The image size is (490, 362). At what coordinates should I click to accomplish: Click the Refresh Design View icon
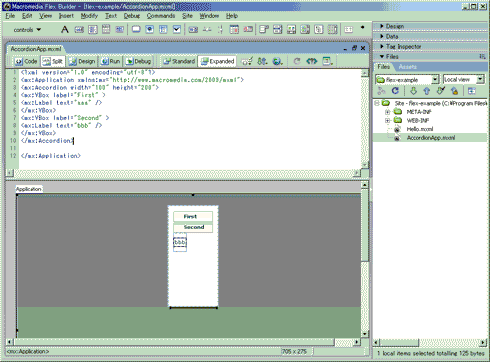pos(297,61)
